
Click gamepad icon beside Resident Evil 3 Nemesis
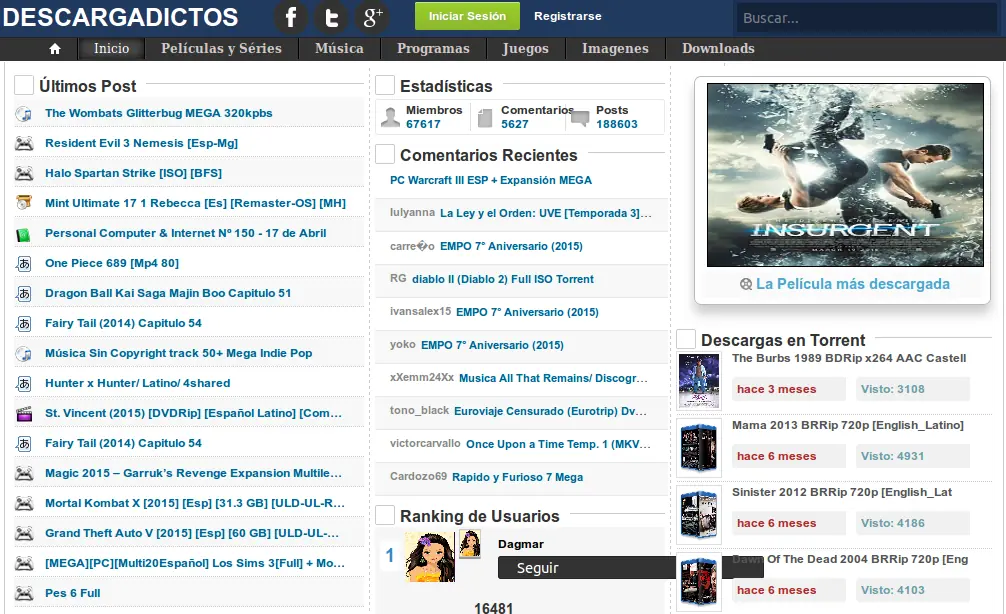coord(24,144)
